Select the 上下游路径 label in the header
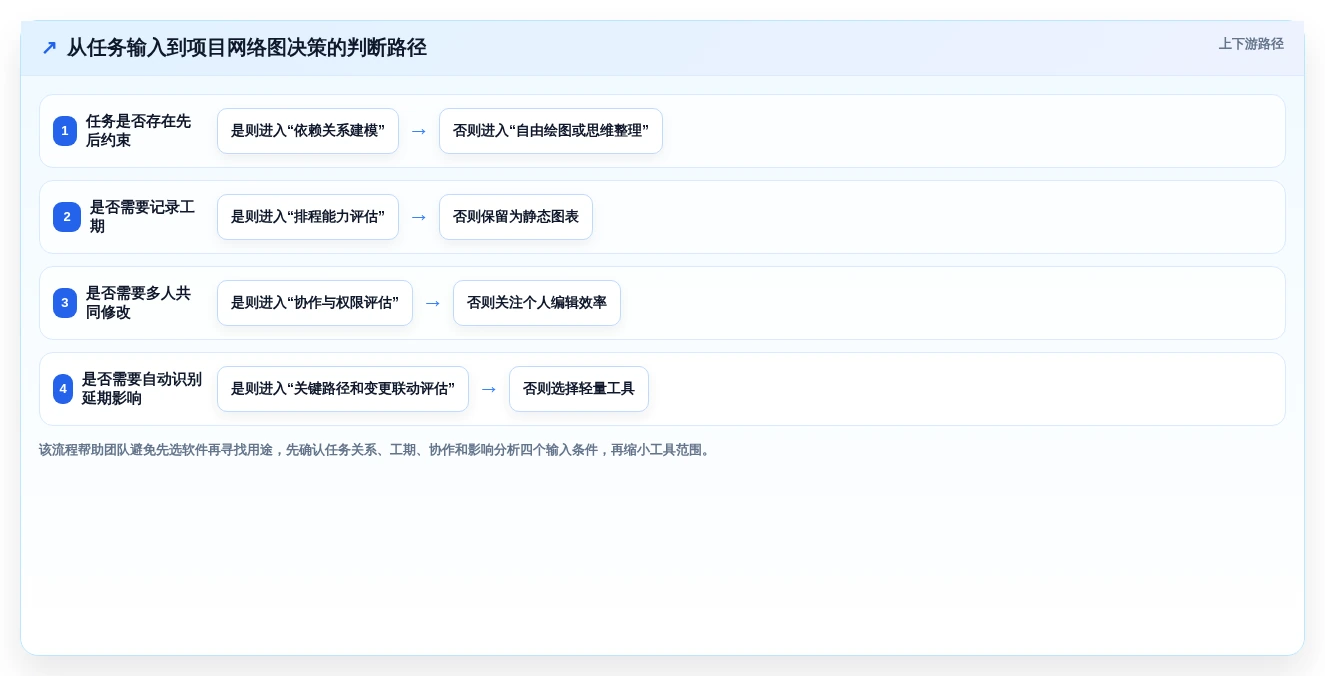The height and width of the screenshot is (676, 1325). (1251, 44)
